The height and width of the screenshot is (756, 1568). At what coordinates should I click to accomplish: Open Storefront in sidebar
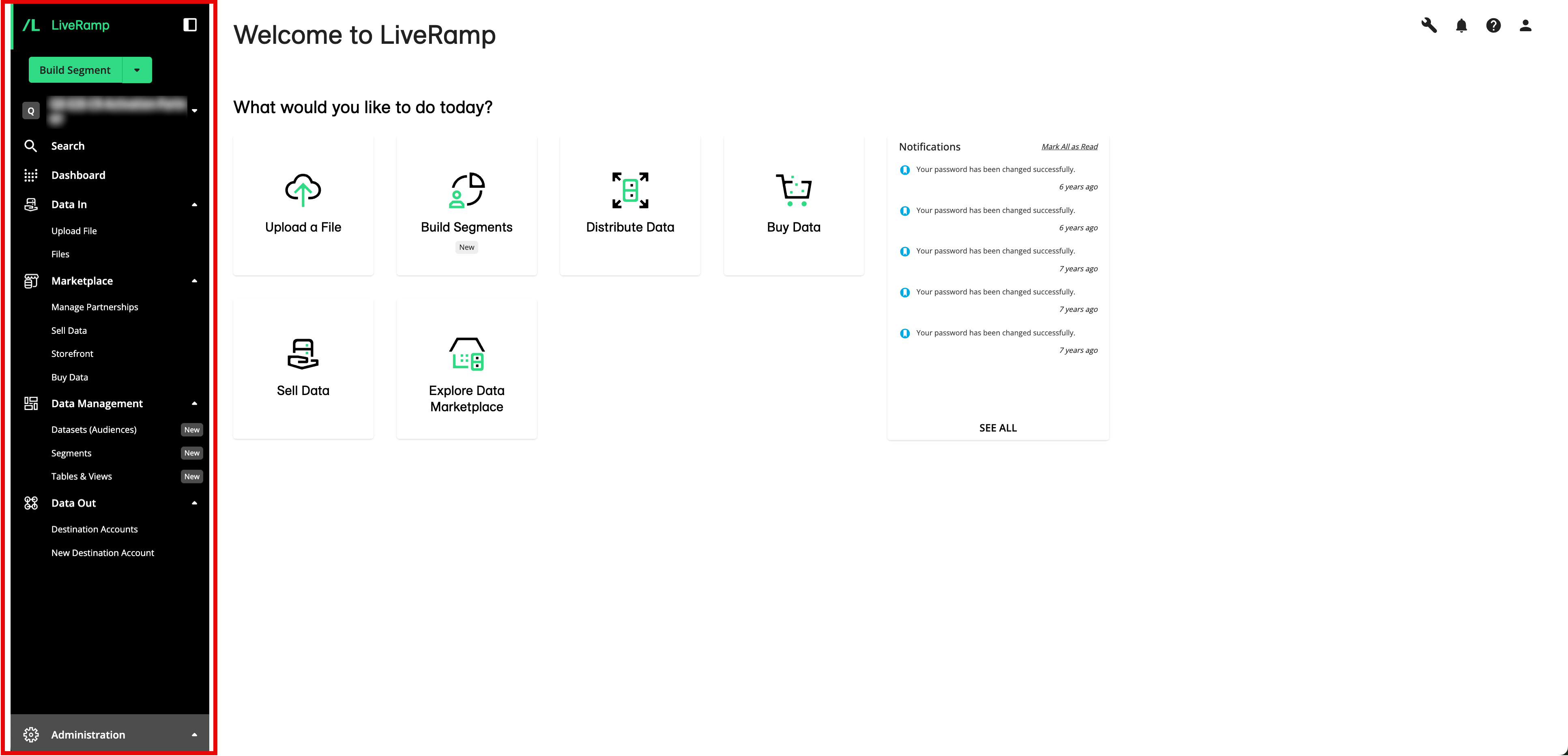click(72, 354)
